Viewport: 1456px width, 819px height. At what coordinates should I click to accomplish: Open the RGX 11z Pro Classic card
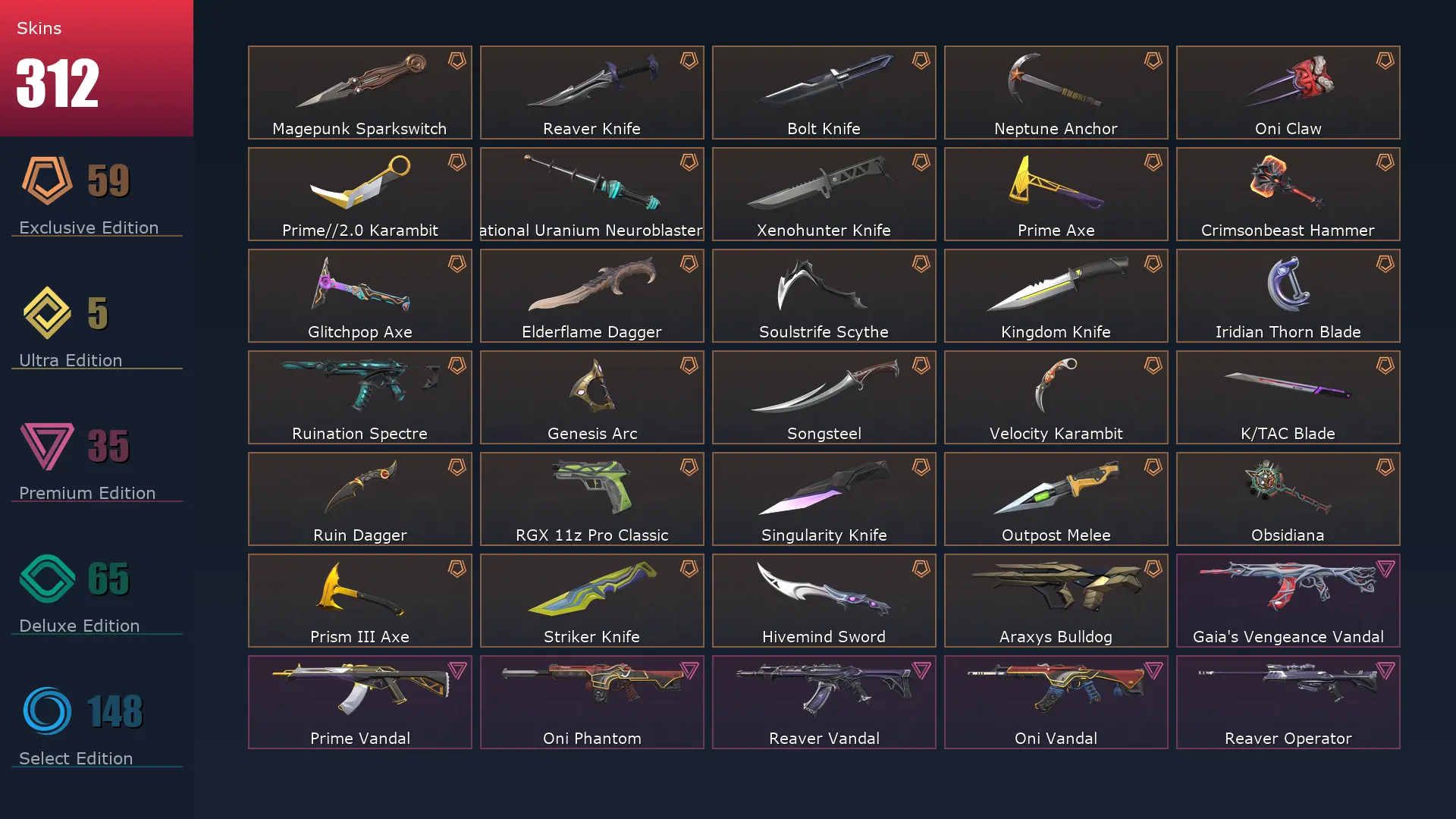click(x=592, y=499)
